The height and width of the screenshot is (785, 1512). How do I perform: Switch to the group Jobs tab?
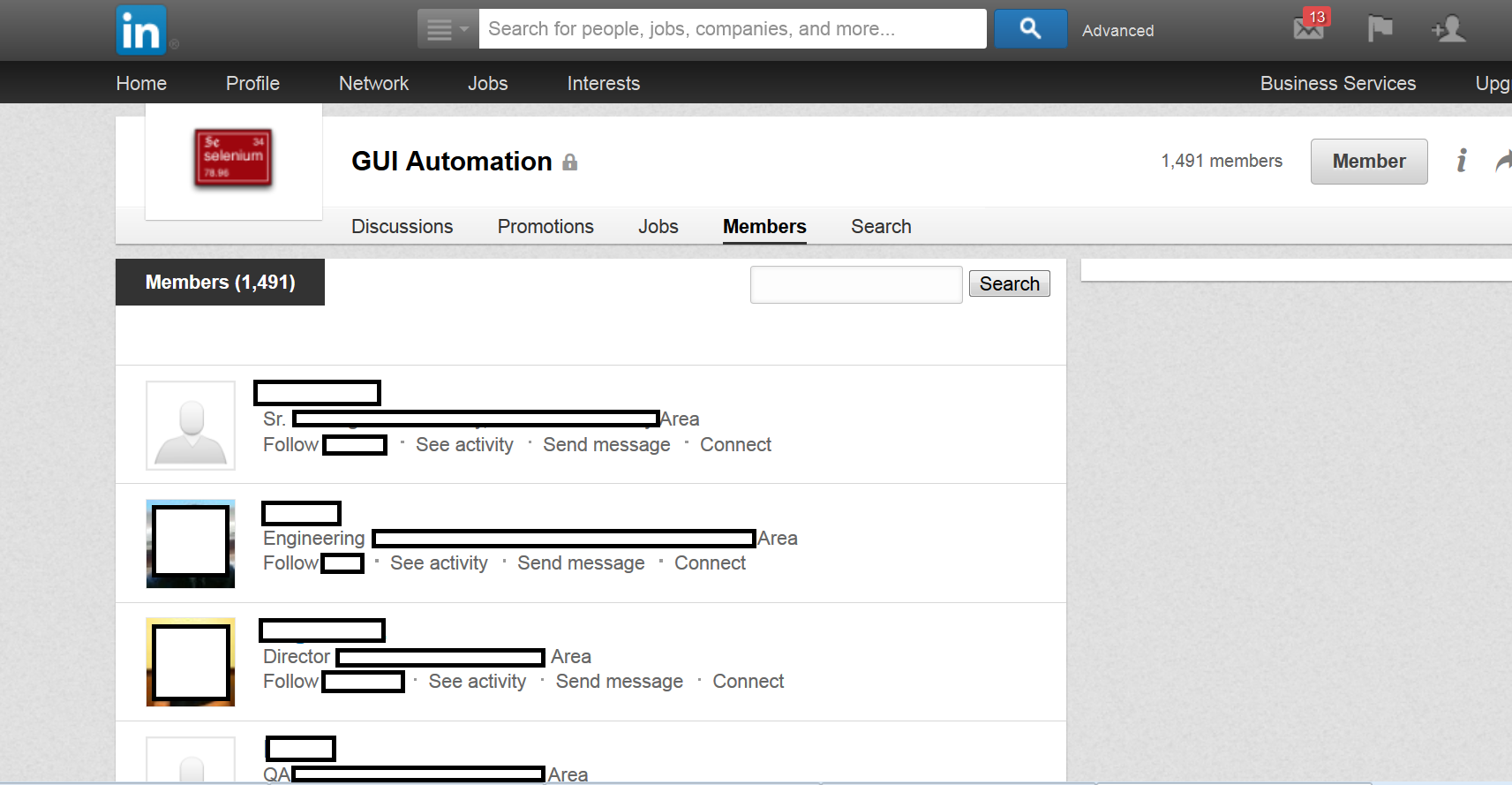click(x=658, y=226)
